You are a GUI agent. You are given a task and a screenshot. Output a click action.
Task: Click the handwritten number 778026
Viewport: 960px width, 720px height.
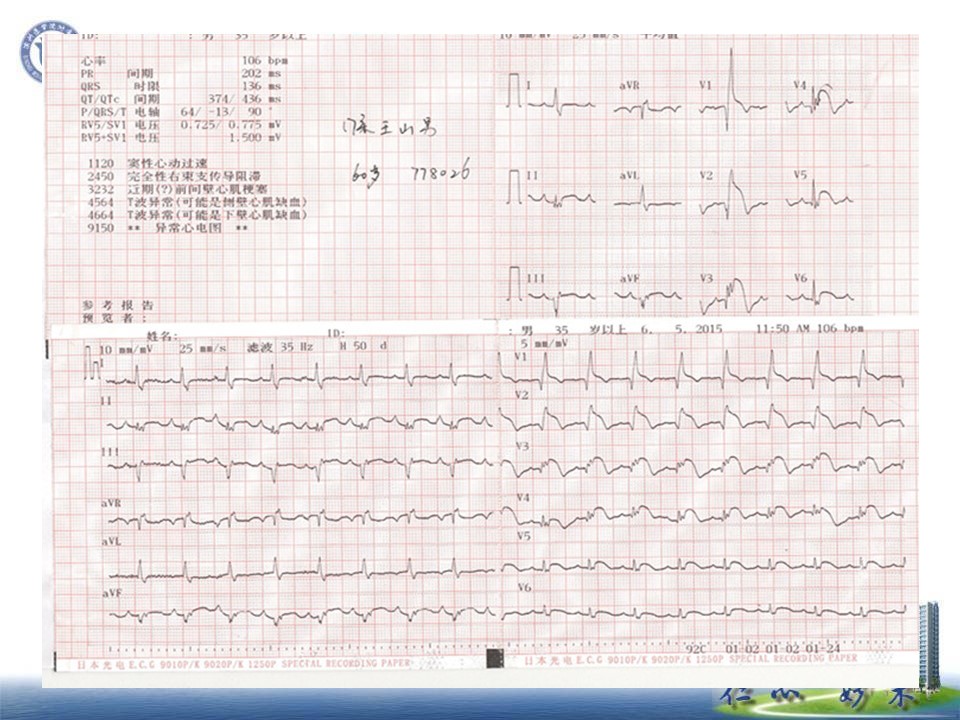coord(440,171)
